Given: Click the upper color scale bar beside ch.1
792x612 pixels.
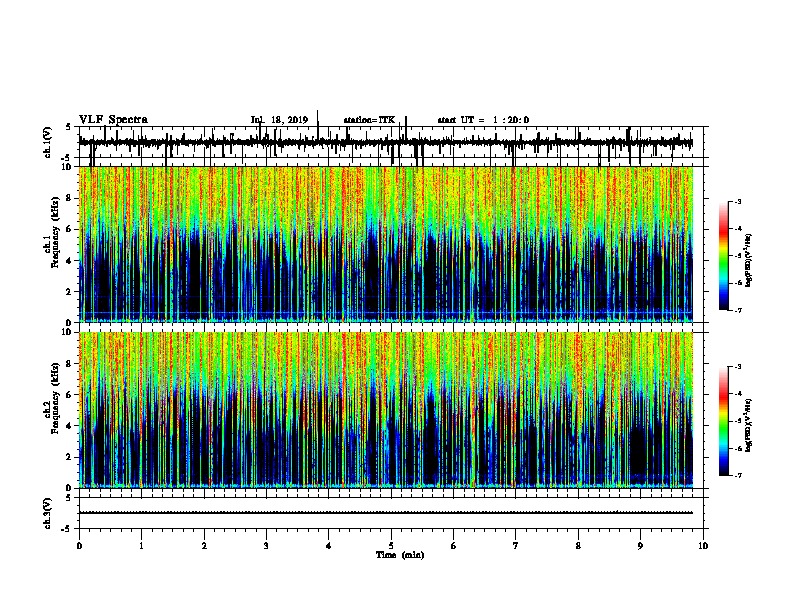Looking at the screenshot, I should click(x=723, y=256).
